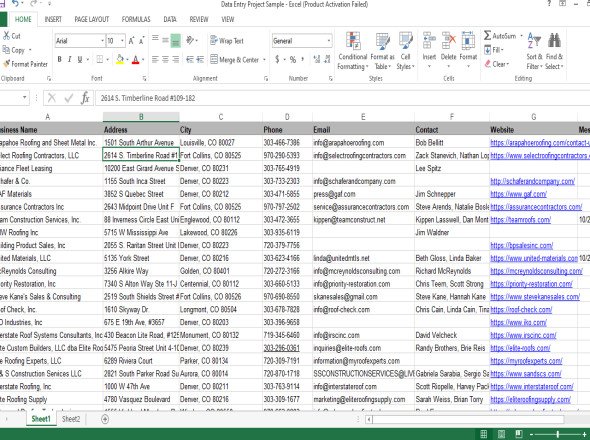590x440 pixels.
Task: Click Merge & Center button
Action: [x=235, y=60]
